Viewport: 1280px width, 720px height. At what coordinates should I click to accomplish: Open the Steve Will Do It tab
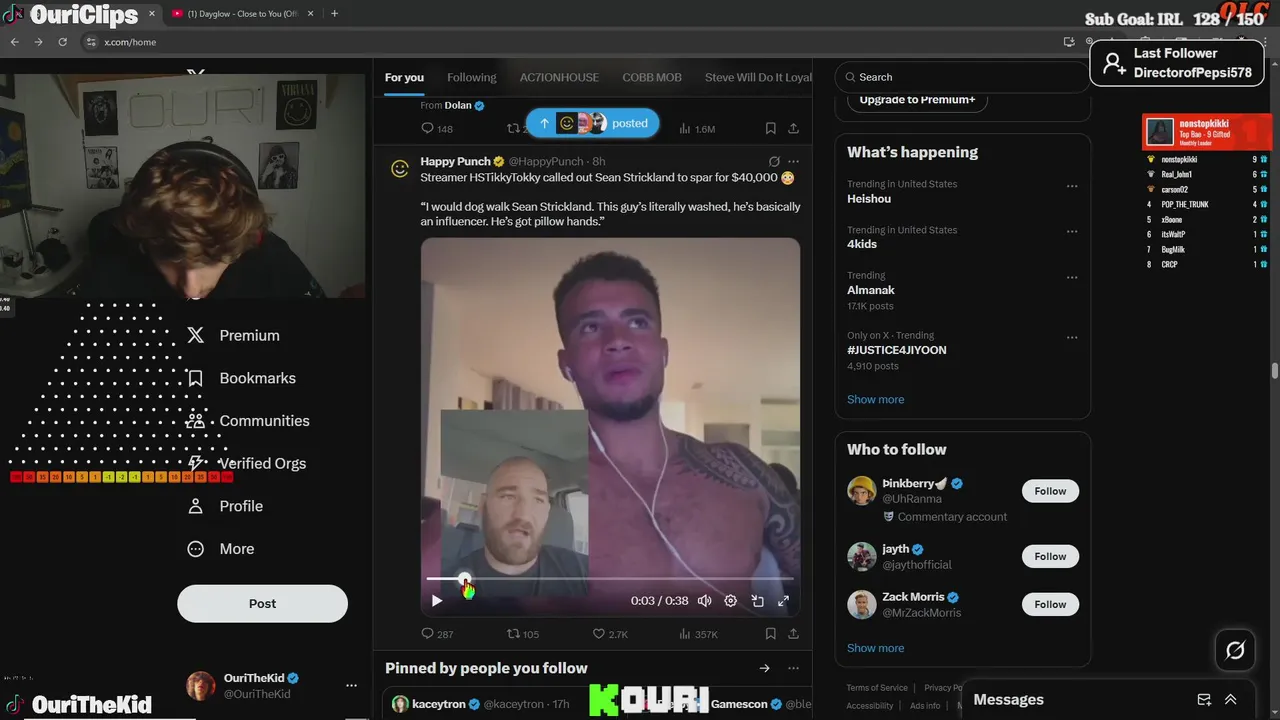(x=758, y=77)
